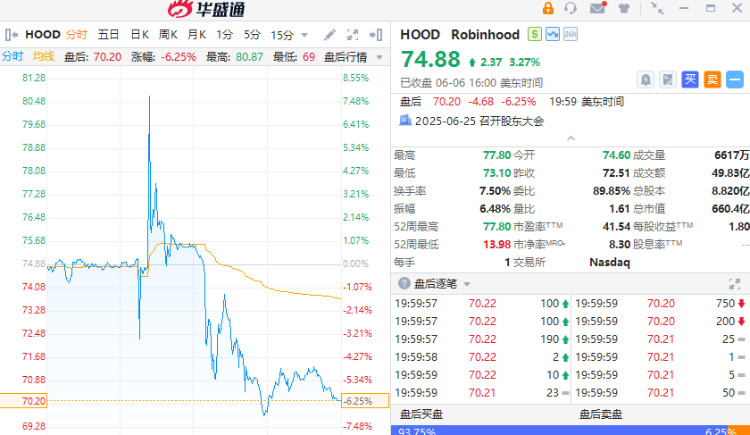Click the light blue minus button

(735, 79)
